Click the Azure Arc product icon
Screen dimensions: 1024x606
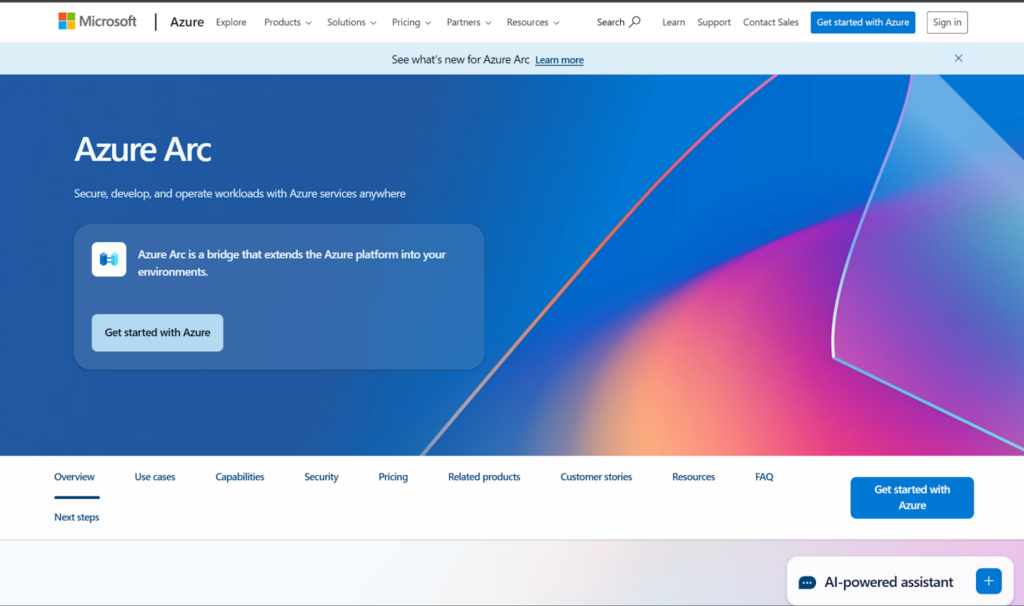[x=109, y=259]
